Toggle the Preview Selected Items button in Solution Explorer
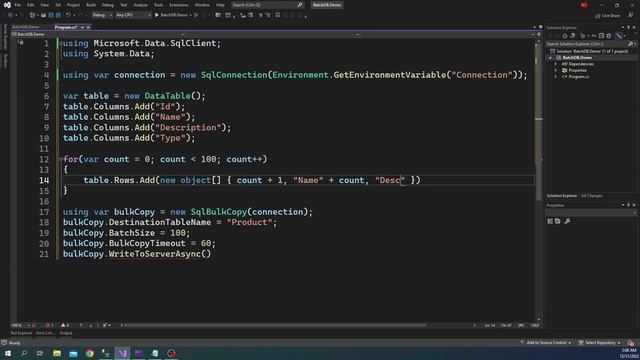The height and width of the screenshot is (360, 640). (620, 36)
